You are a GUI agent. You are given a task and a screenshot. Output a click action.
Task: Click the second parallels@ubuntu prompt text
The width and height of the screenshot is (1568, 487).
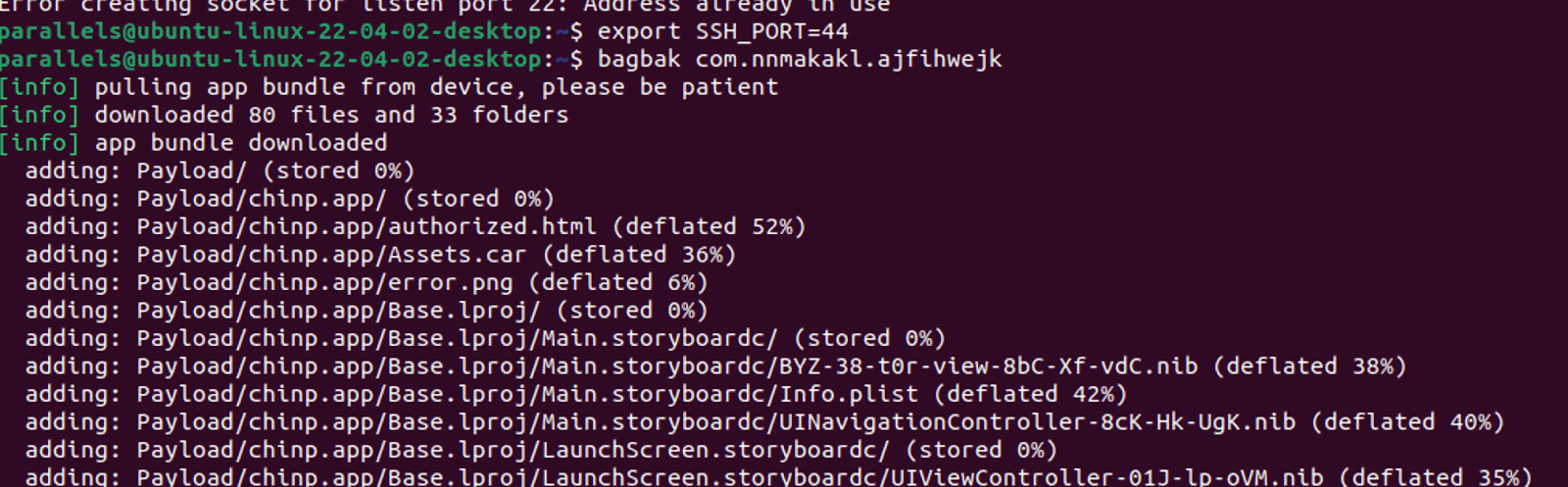pyautogui.click(x=269, y=60)
